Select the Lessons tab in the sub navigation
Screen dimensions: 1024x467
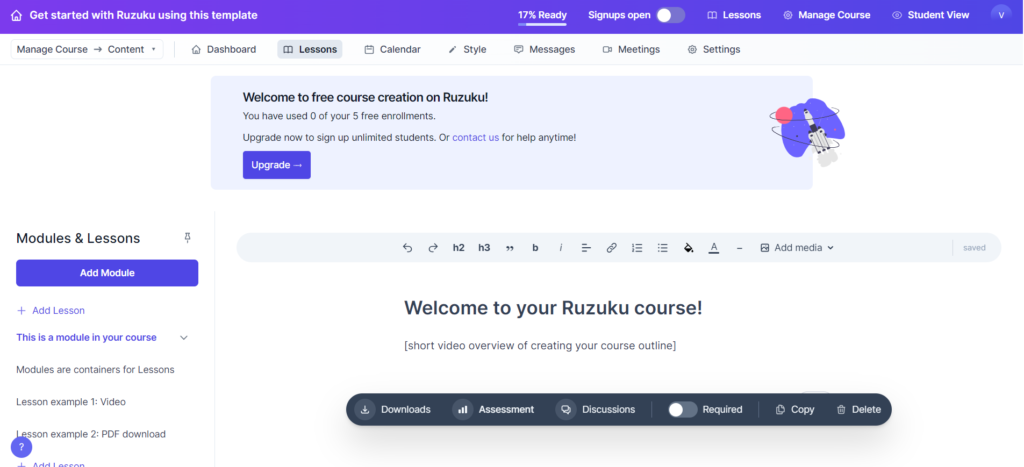pyautogui.click(x=310, y=49)
